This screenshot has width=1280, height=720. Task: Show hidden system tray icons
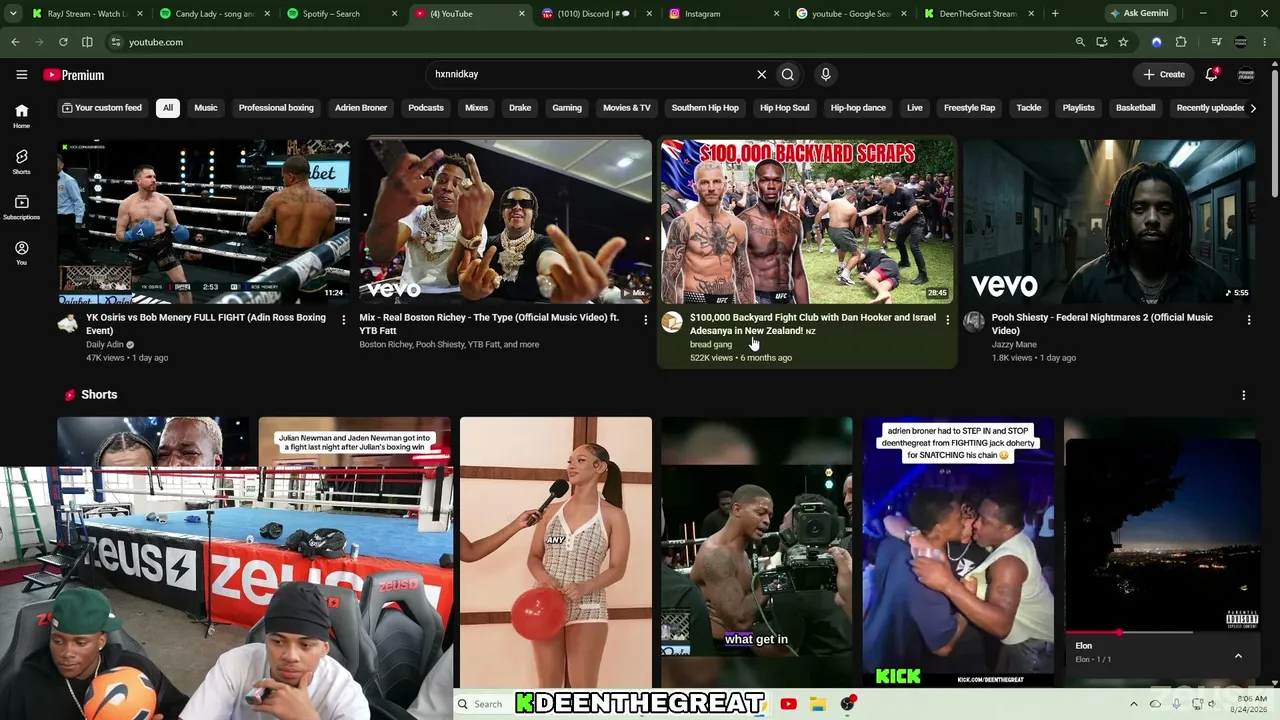click(1133, 704)
